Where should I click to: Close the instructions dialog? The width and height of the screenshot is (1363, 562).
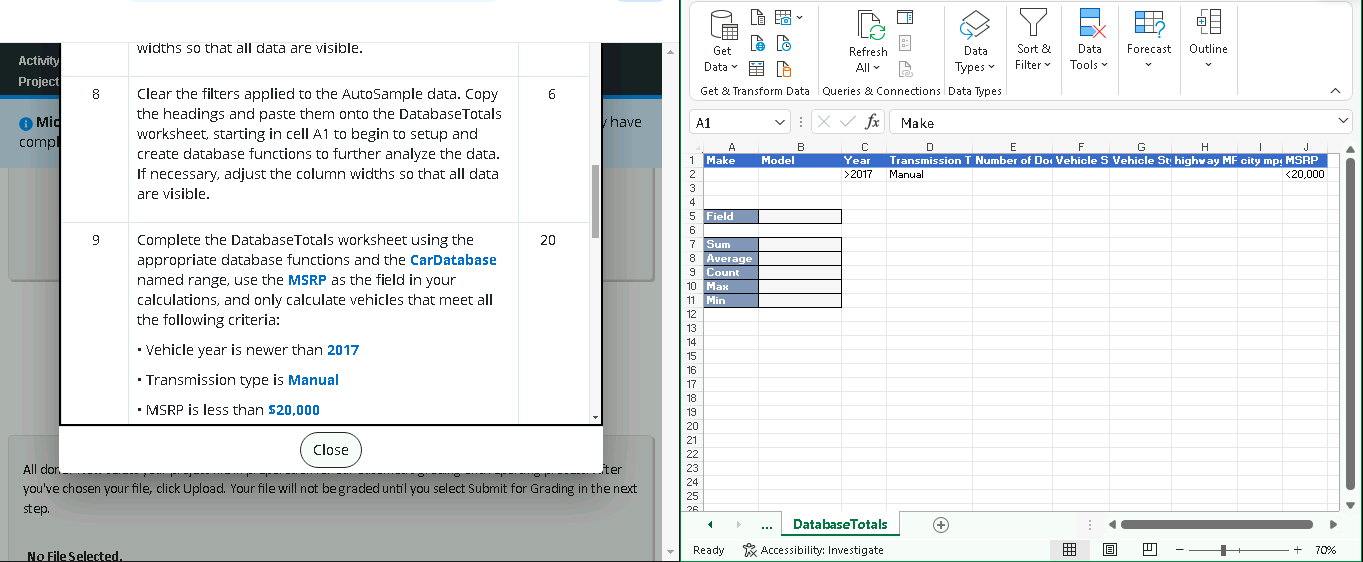pyautogui.click(x=331, y=450)
